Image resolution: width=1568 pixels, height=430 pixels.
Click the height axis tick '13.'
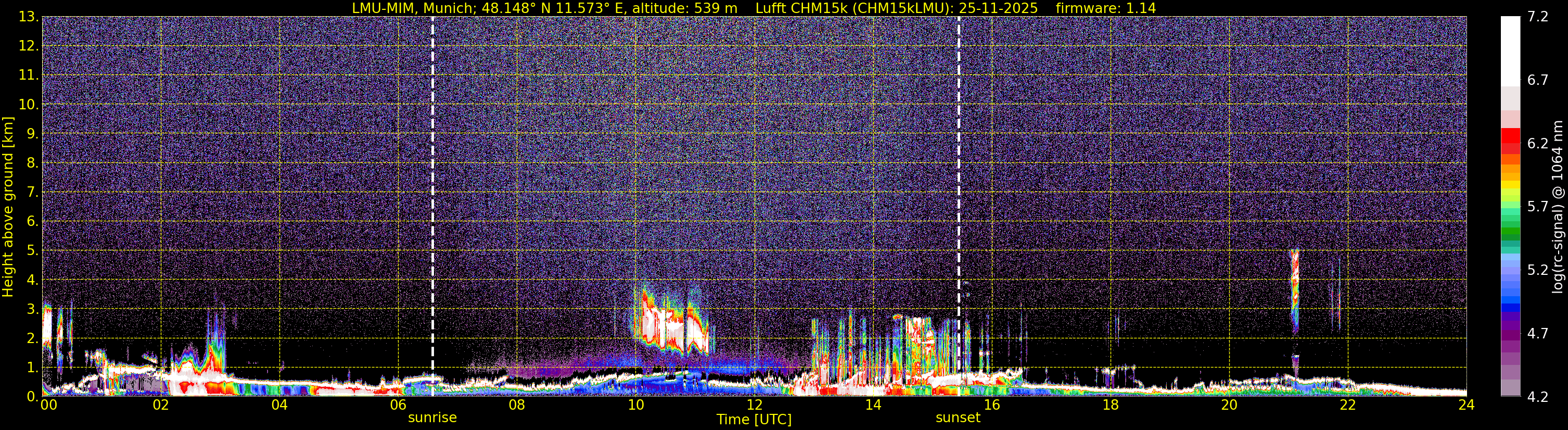(29, 17)
